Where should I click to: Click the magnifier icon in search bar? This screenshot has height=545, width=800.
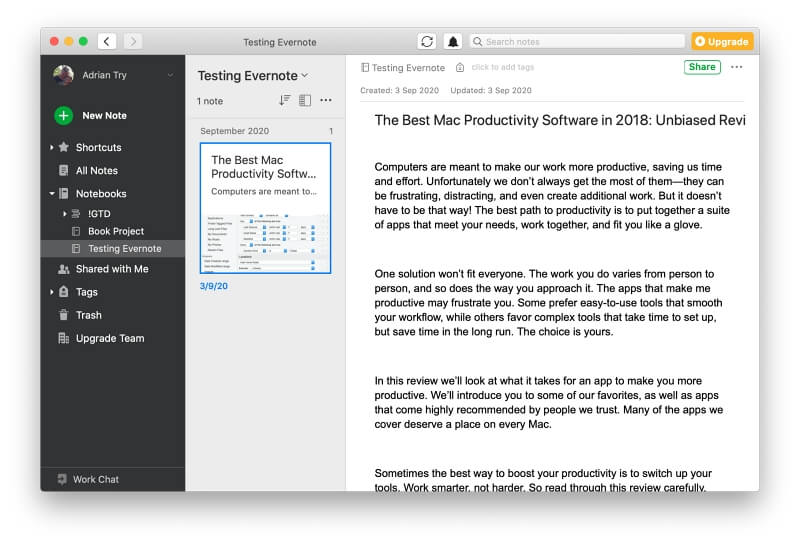(x=478, y=41)
